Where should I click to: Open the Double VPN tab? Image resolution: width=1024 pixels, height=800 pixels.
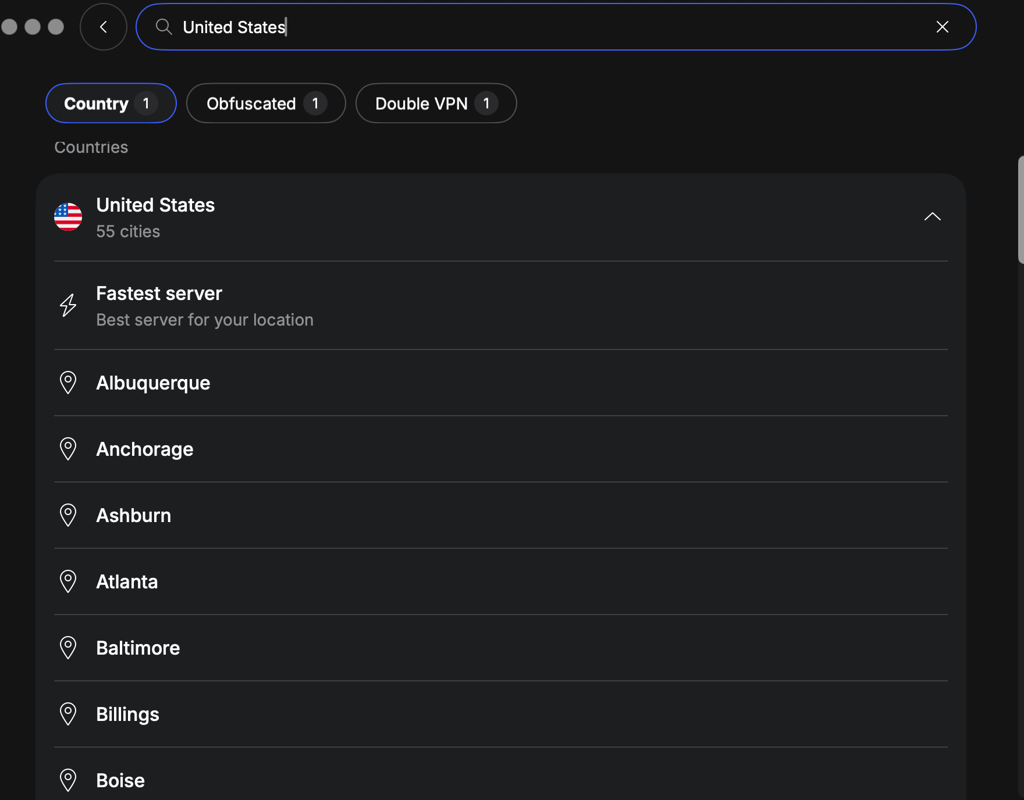coord(436,103)
